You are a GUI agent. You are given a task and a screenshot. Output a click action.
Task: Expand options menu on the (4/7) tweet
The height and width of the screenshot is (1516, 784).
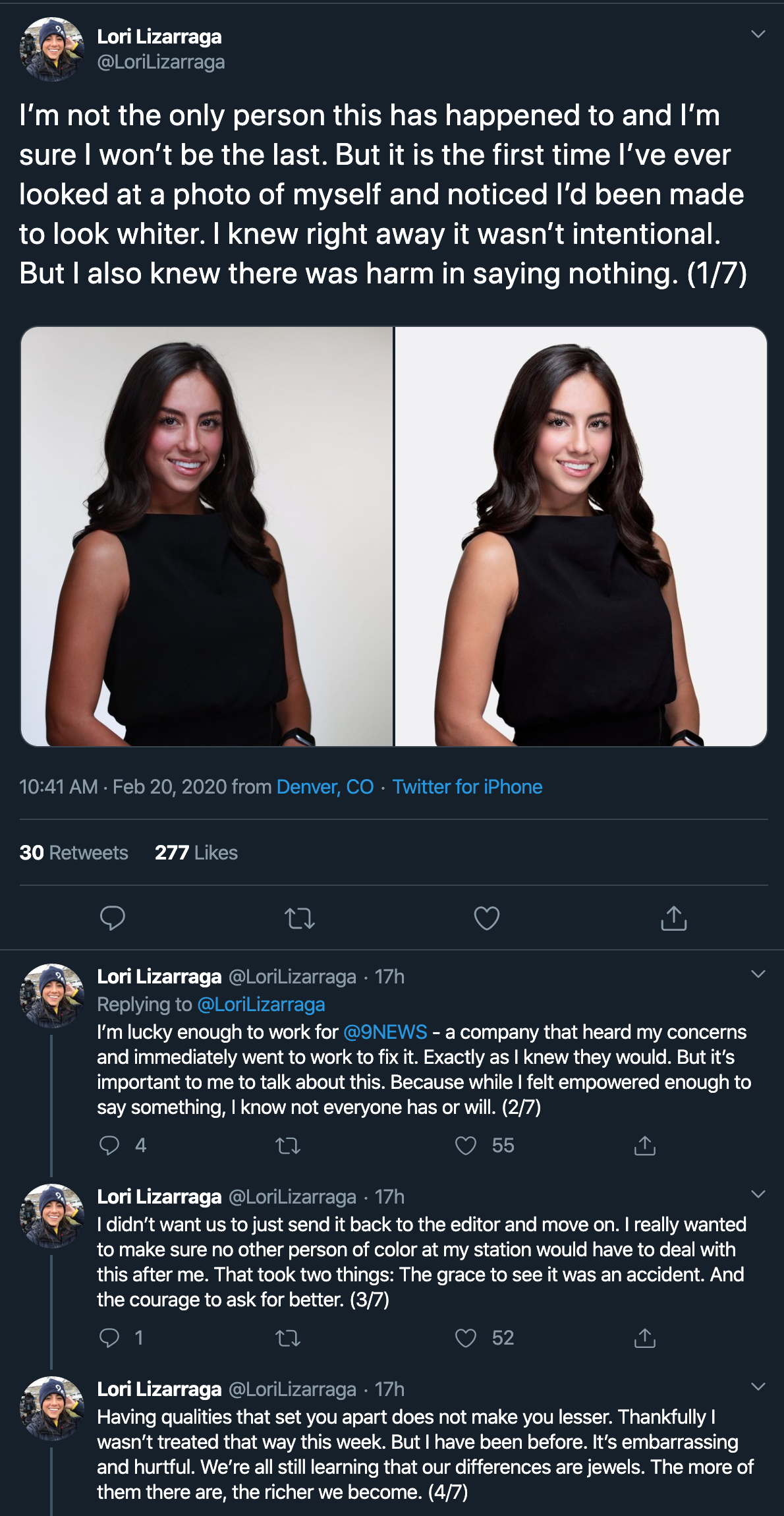[x=758, y=1387]
